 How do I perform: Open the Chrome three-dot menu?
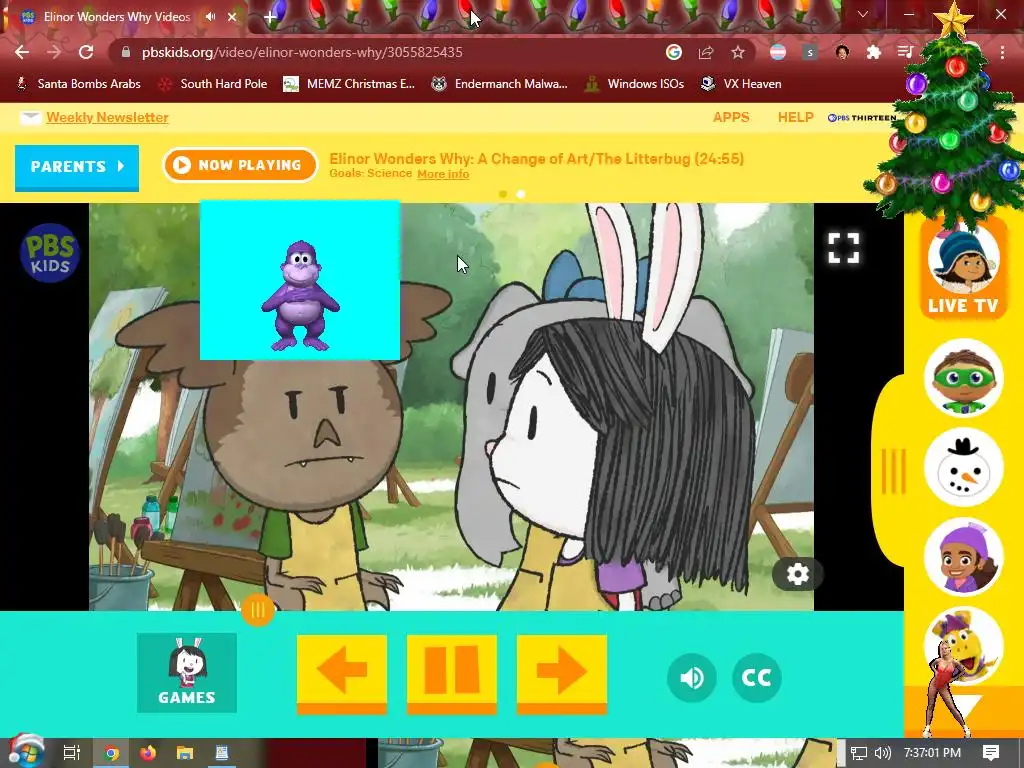(x=1002, y=52)
